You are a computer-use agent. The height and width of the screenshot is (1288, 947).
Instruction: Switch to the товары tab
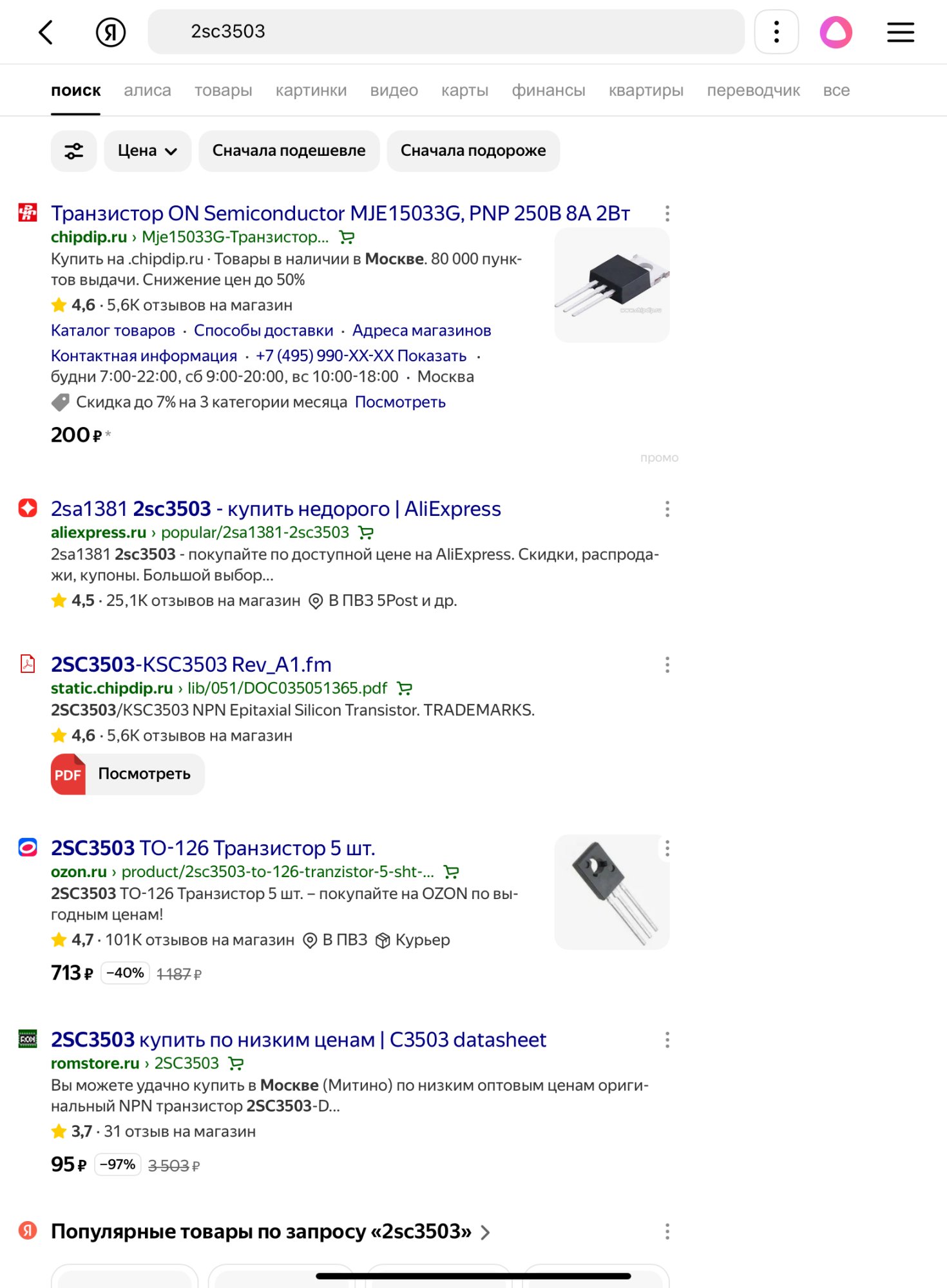[224, 90]
